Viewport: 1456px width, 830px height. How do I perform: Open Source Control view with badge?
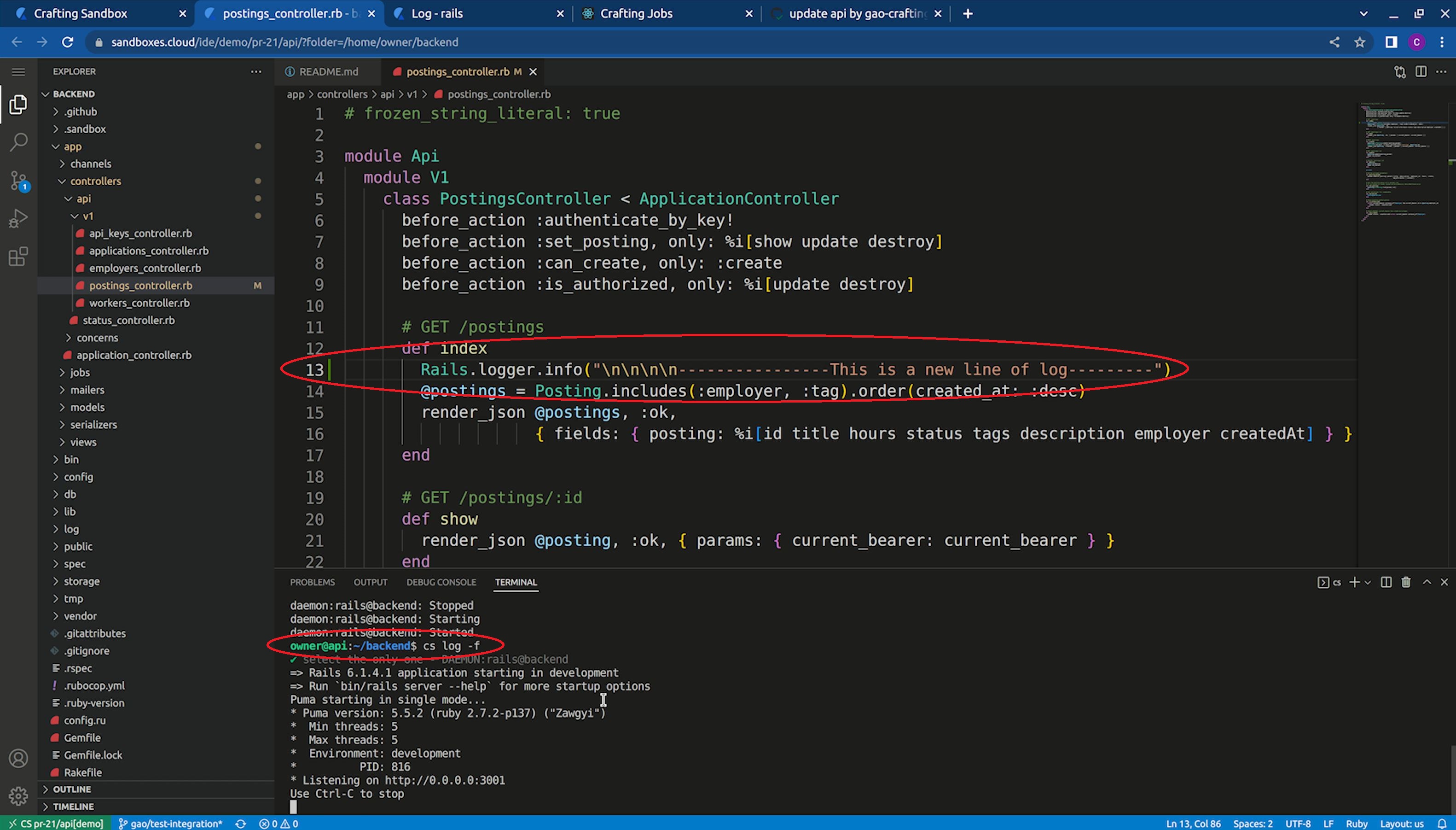click(18, 181)
